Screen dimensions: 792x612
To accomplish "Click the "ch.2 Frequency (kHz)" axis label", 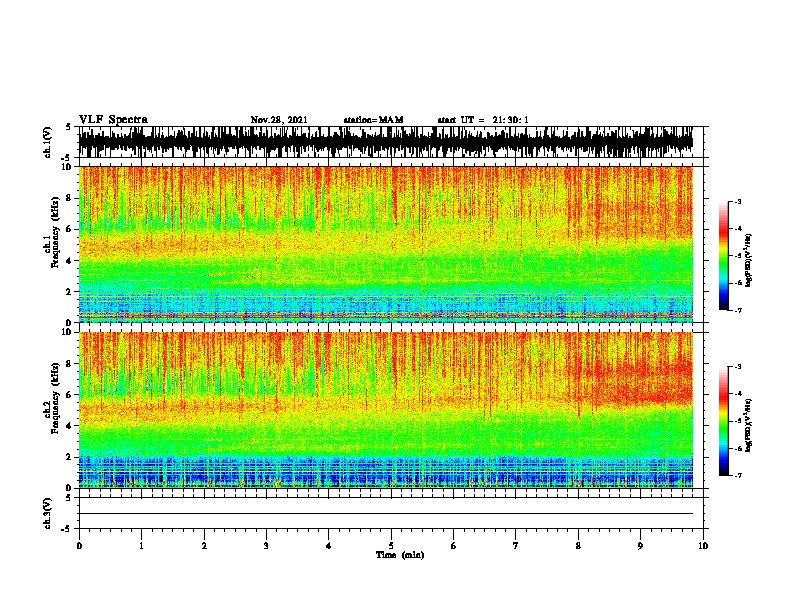I will coord(52,398).
